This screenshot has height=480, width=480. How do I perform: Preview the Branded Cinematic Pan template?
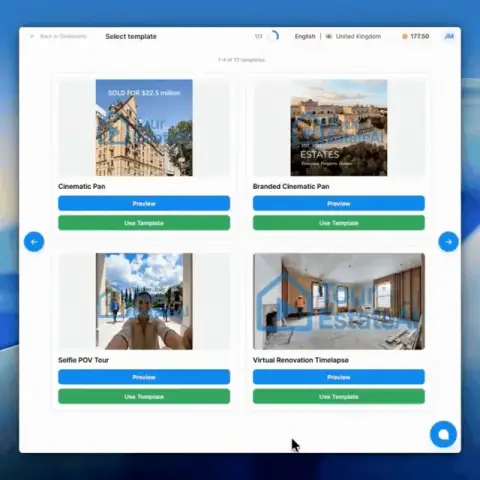pyautogui.click(x=339, y=203)
